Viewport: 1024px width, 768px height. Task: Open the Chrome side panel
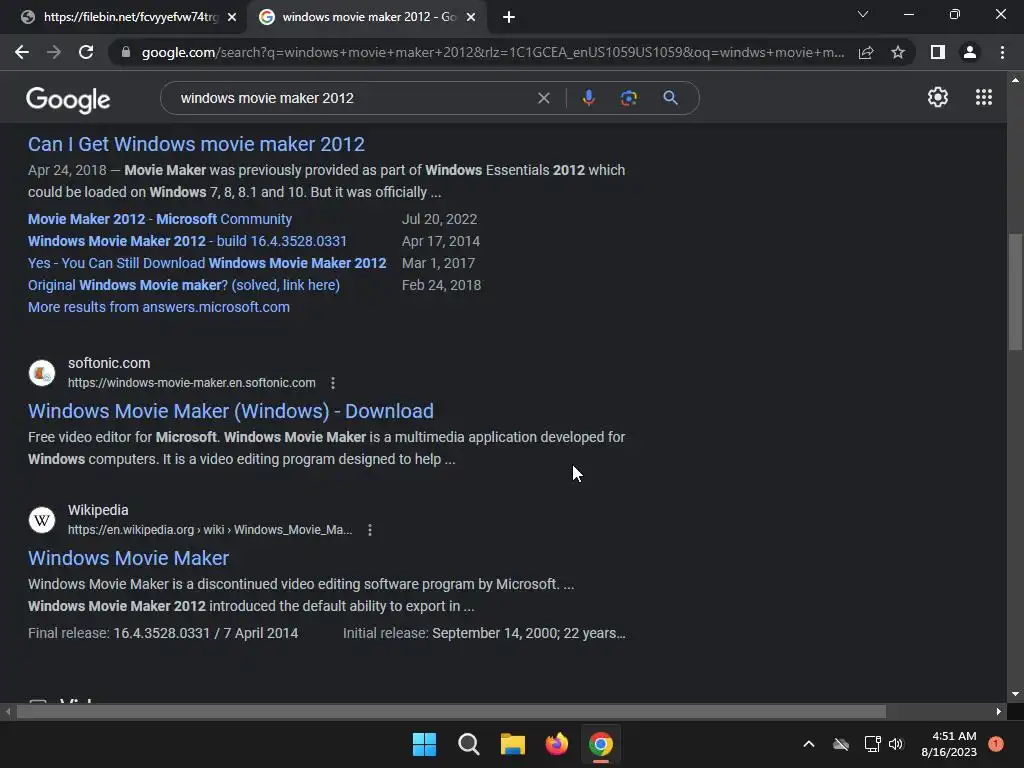coord(938,52)
